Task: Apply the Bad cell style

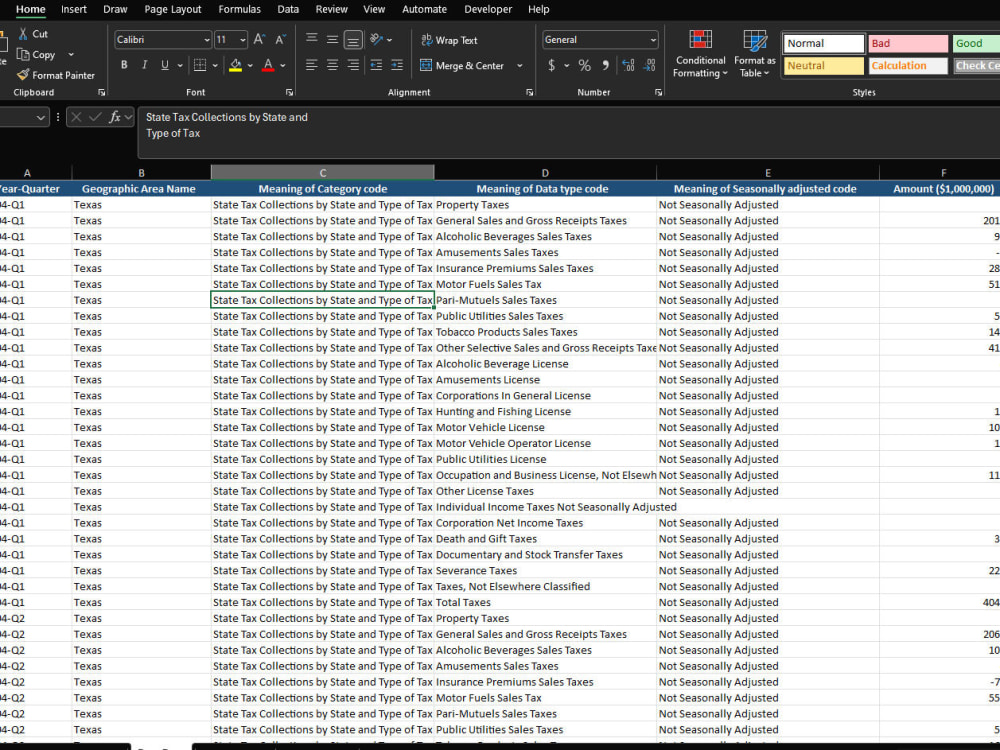Action: coord(908,43)
